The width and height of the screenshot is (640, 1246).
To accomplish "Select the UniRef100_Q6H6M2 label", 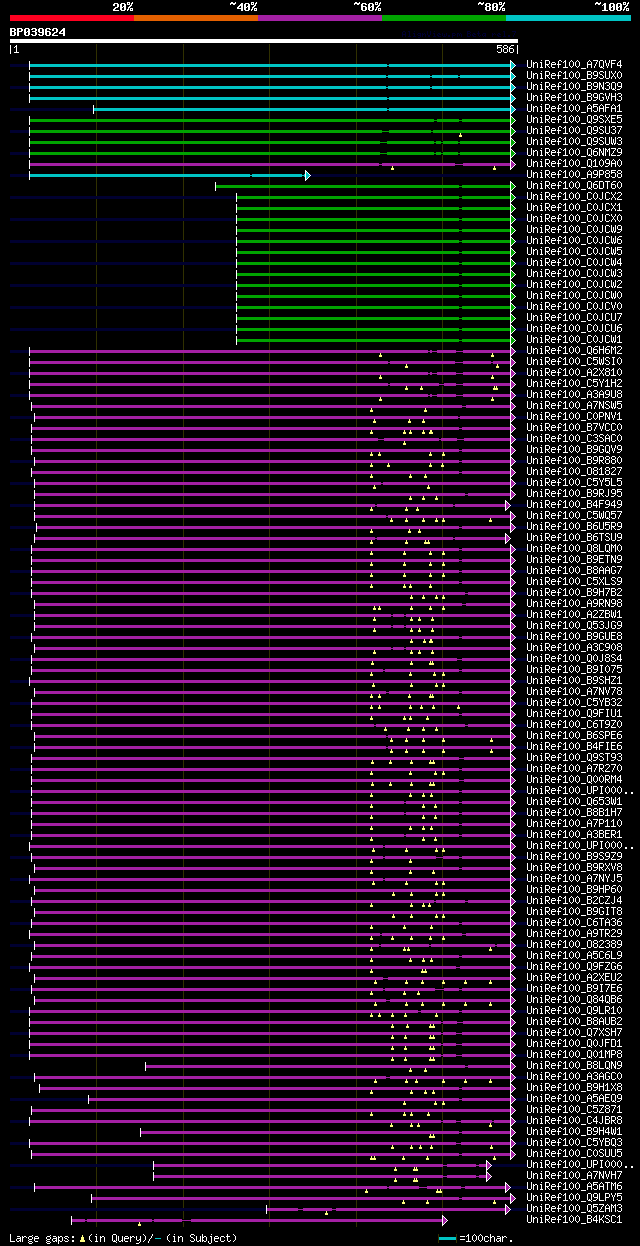I will pos(574,350).
